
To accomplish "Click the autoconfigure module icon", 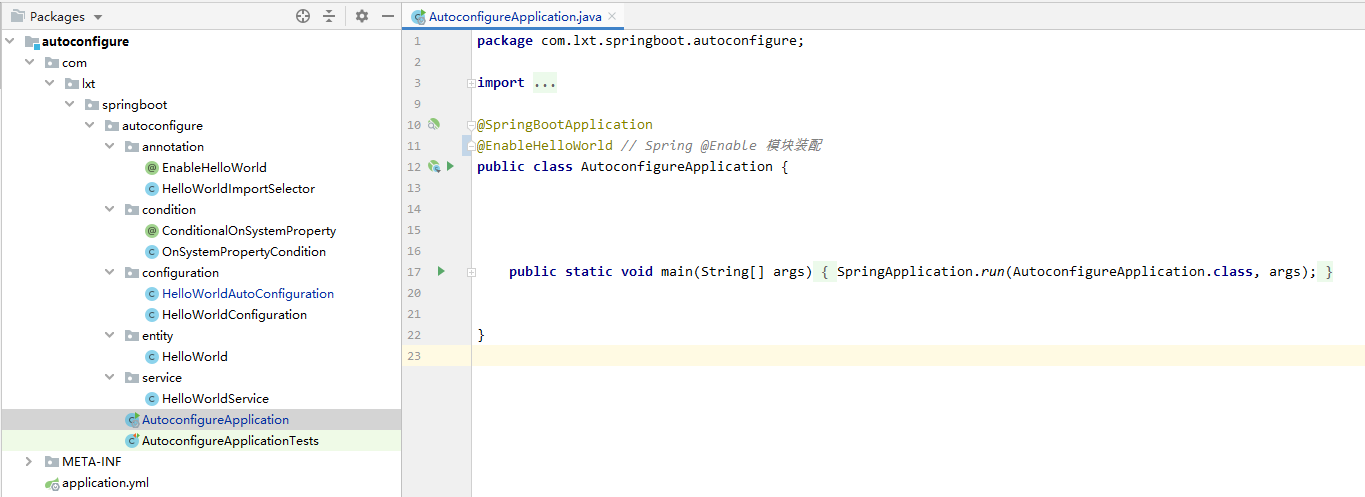I will pos(32,42).
